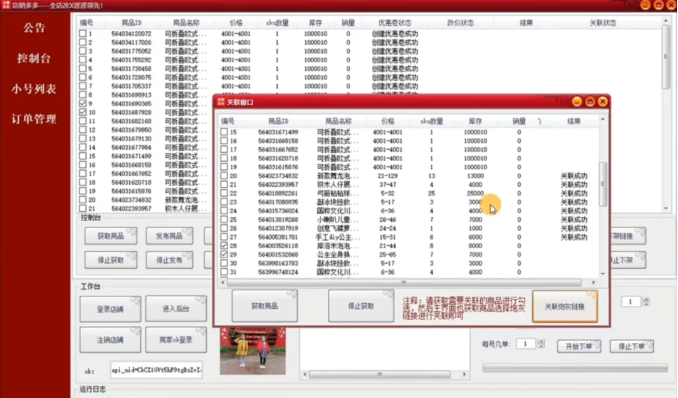678x398 pixels.
Task: Uncheck row 28 in 关联窗口 list
Action: 224,245
